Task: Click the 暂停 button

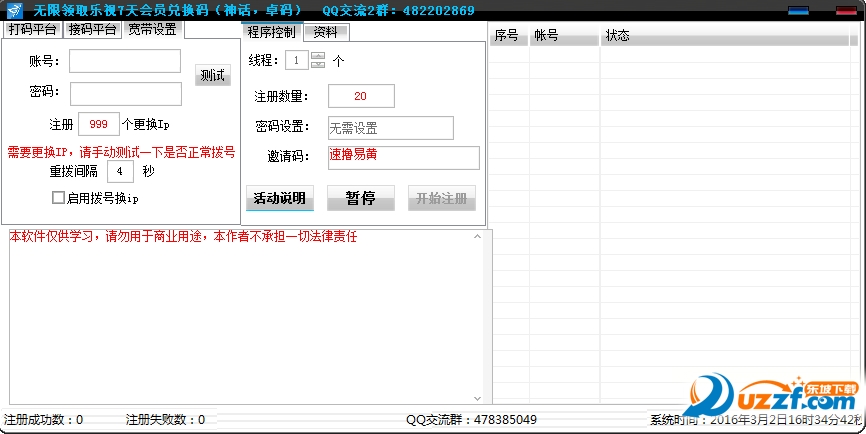Action: 361,198
